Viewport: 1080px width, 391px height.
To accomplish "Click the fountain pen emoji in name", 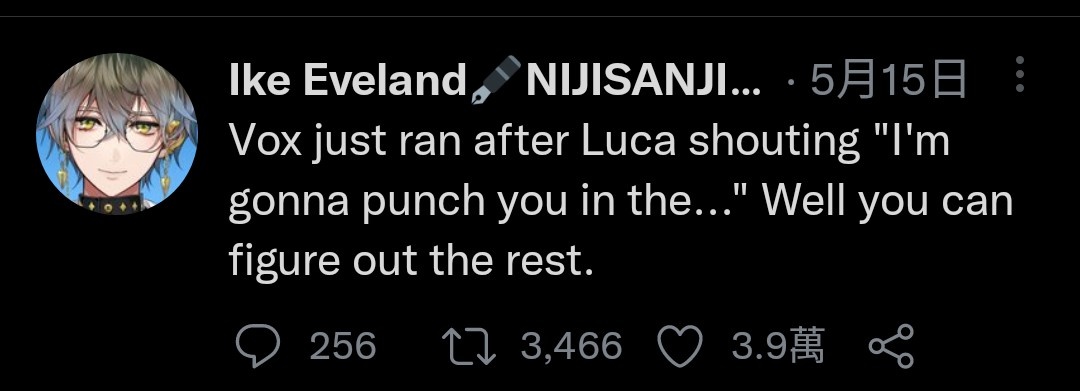I will pos(497,80).
